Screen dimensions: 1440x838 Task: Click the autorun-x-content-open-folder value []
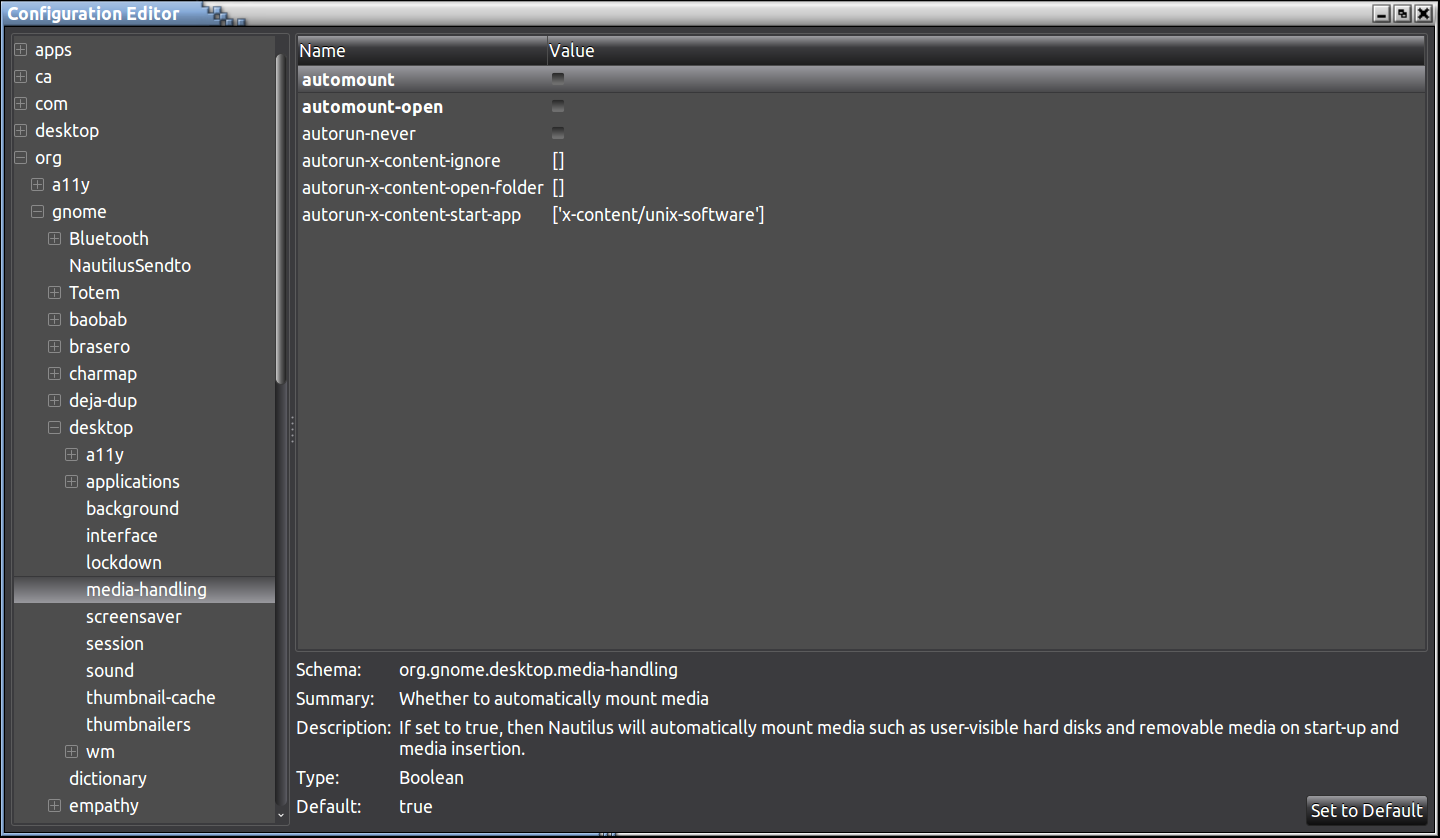tap(558, 187)
